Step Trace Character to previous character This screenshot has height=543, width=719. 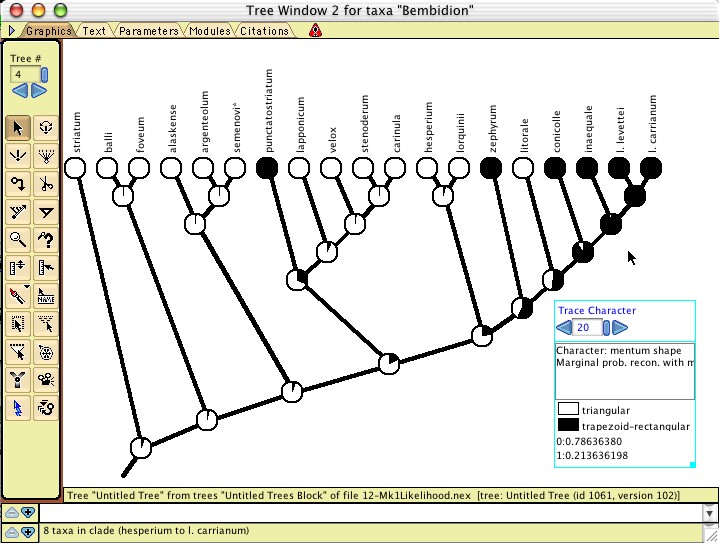click(564, 327)
